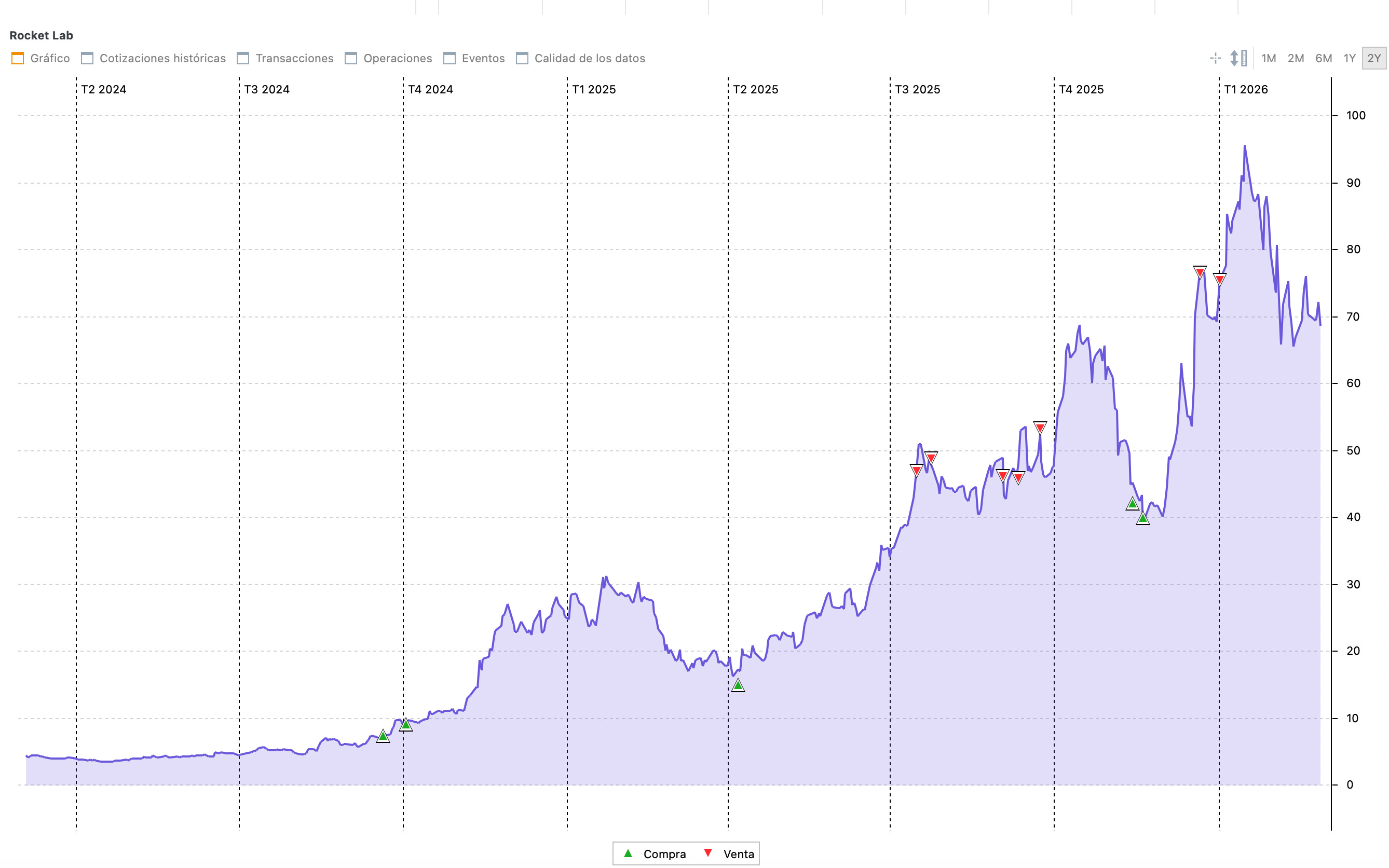Click the buy marker near T4 2024

405,725
